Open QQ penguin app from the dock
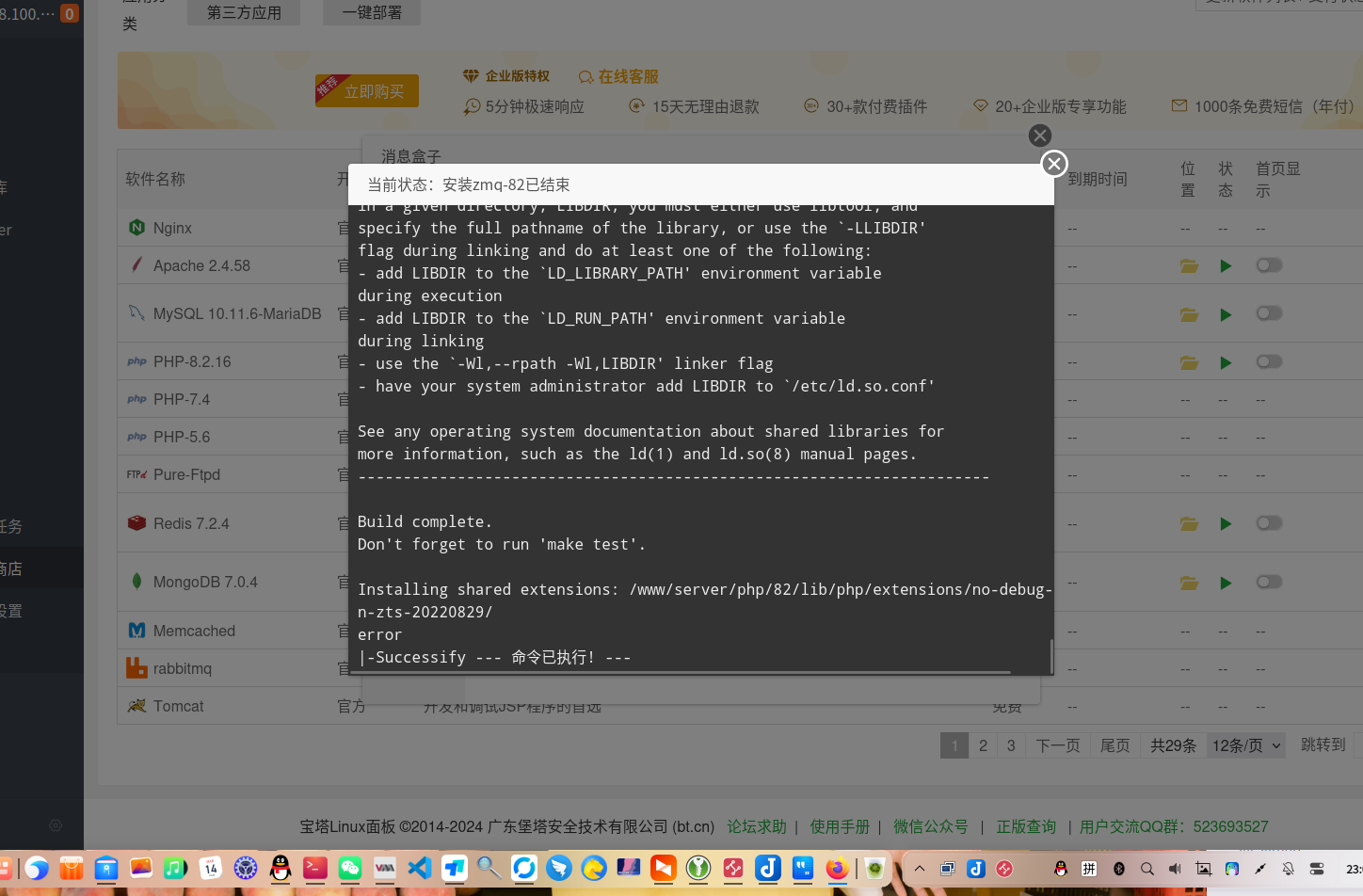This screenshot has height=896, width=1363. pos(281,868)
